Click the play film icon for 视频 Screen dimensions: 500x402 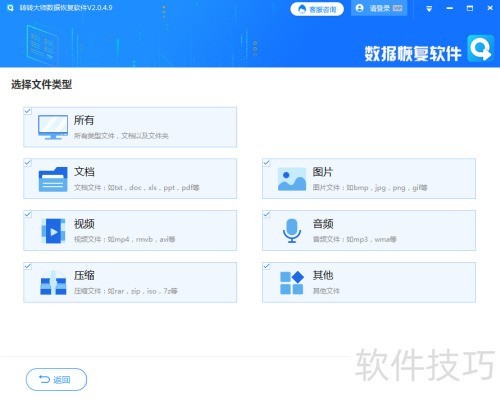pyautogui.click(x=53, y=231)
